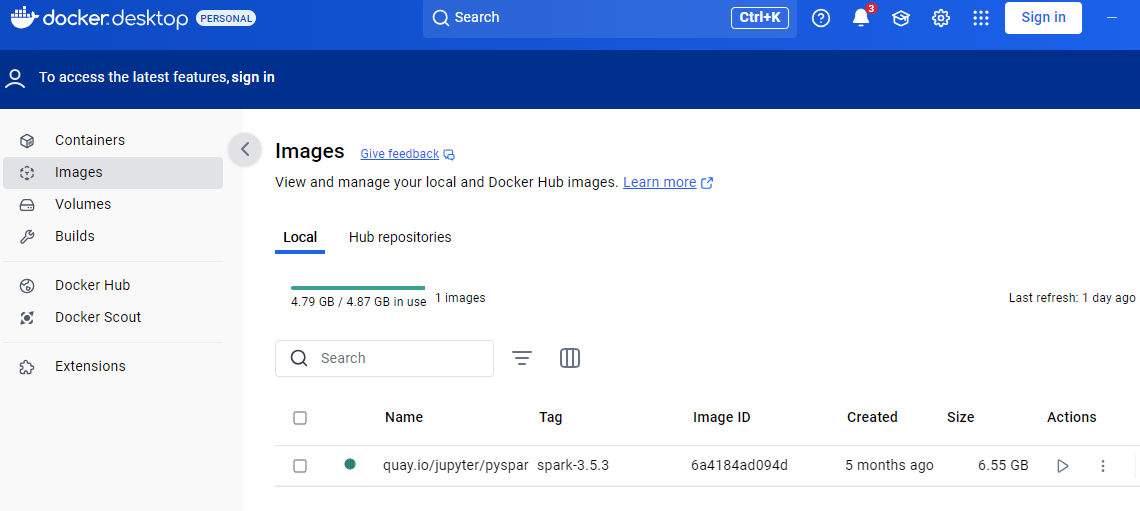Sort by the Created column header
Viewport: 1140px width, 511px height.
coord(872,417)
